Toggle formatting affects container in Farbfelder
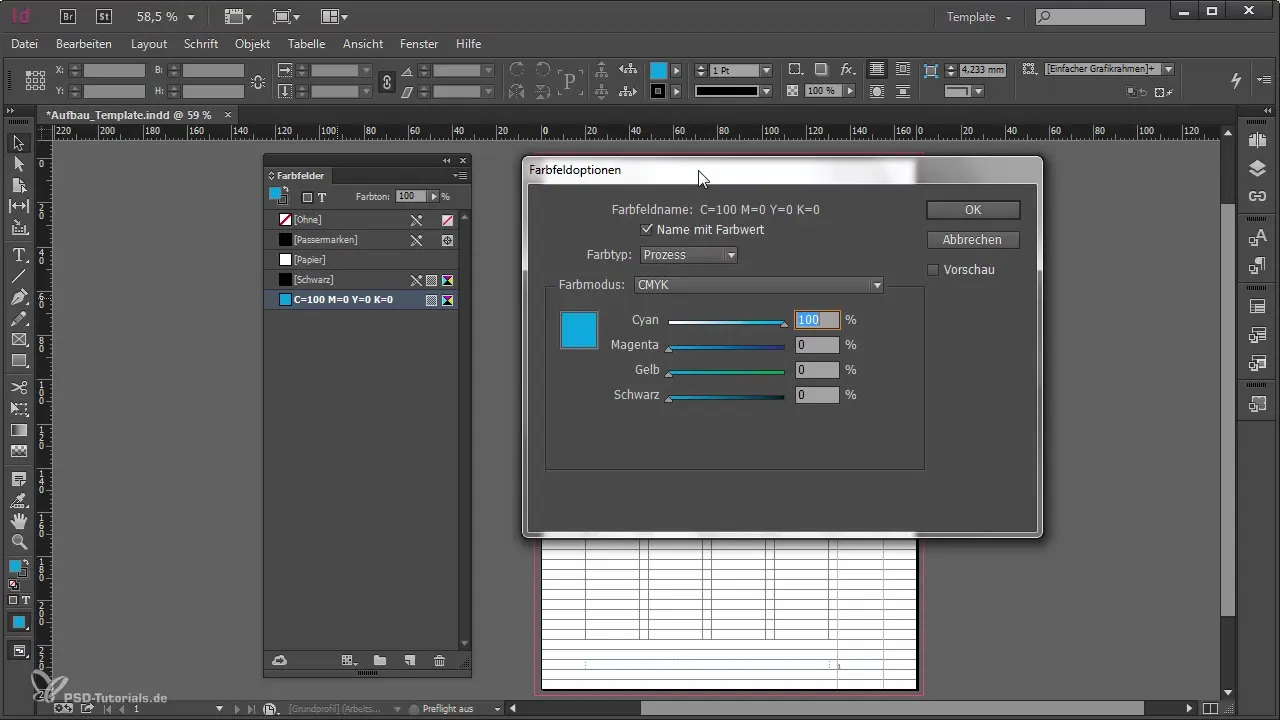Image resolution: width=1280 pixels, height=720 pixels. pos(307,197)
